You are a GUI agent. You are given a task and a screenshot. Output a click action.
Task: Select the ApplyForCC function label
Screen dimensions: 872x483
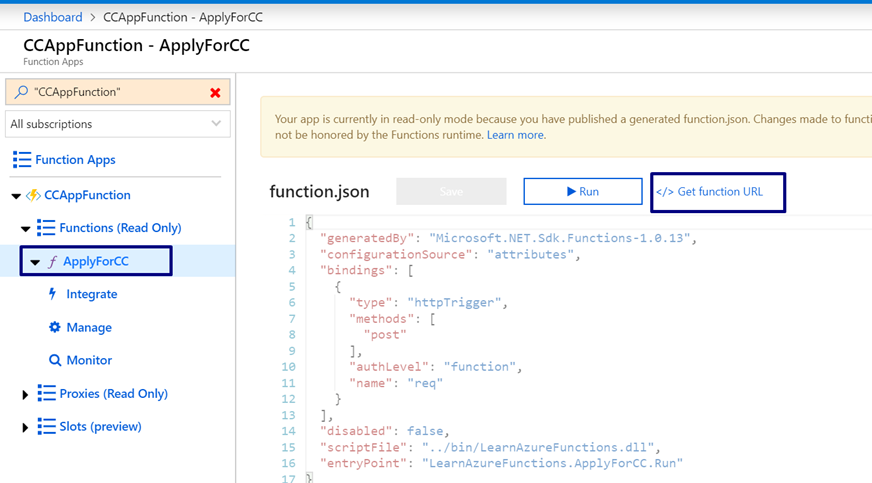96,261
